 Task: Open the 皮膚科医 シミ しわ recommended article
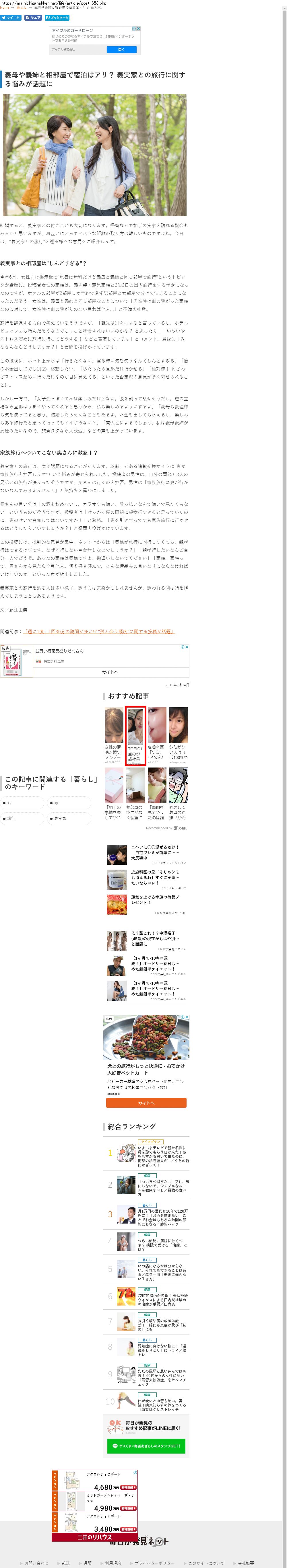(157, 735)
